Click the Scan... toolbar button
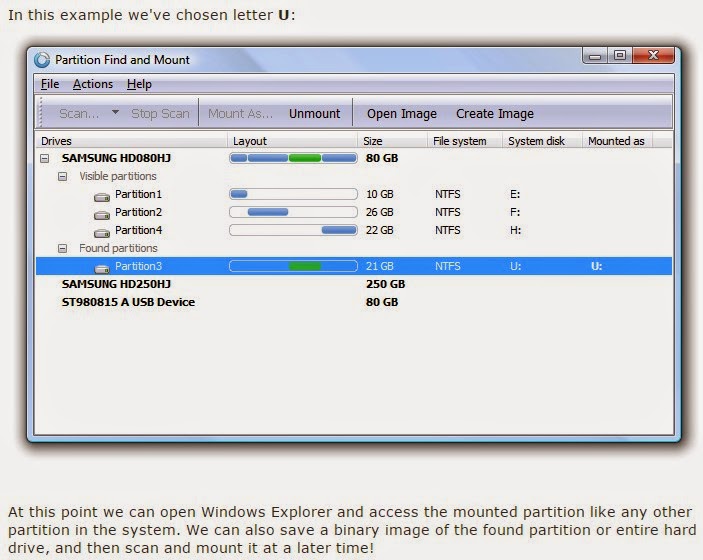This screenshot has width=703, height=560. [79, 113]
